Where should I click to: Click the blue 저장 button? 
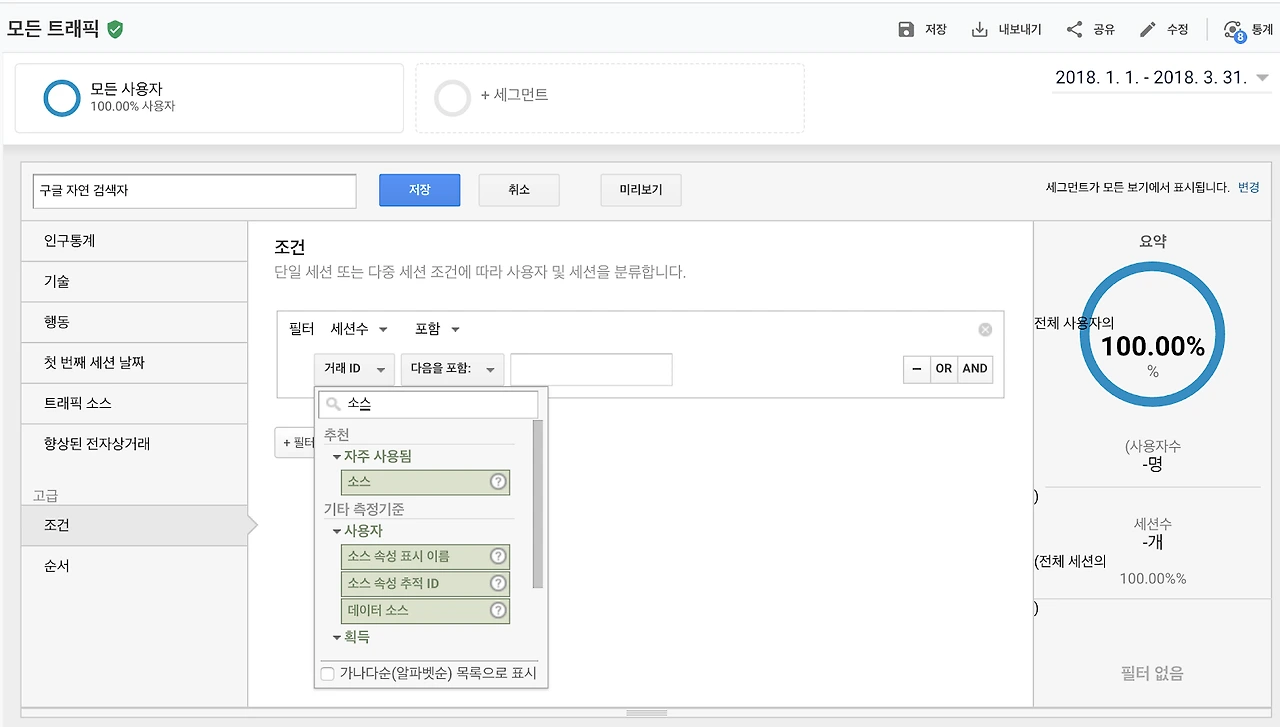coord(419,190)
